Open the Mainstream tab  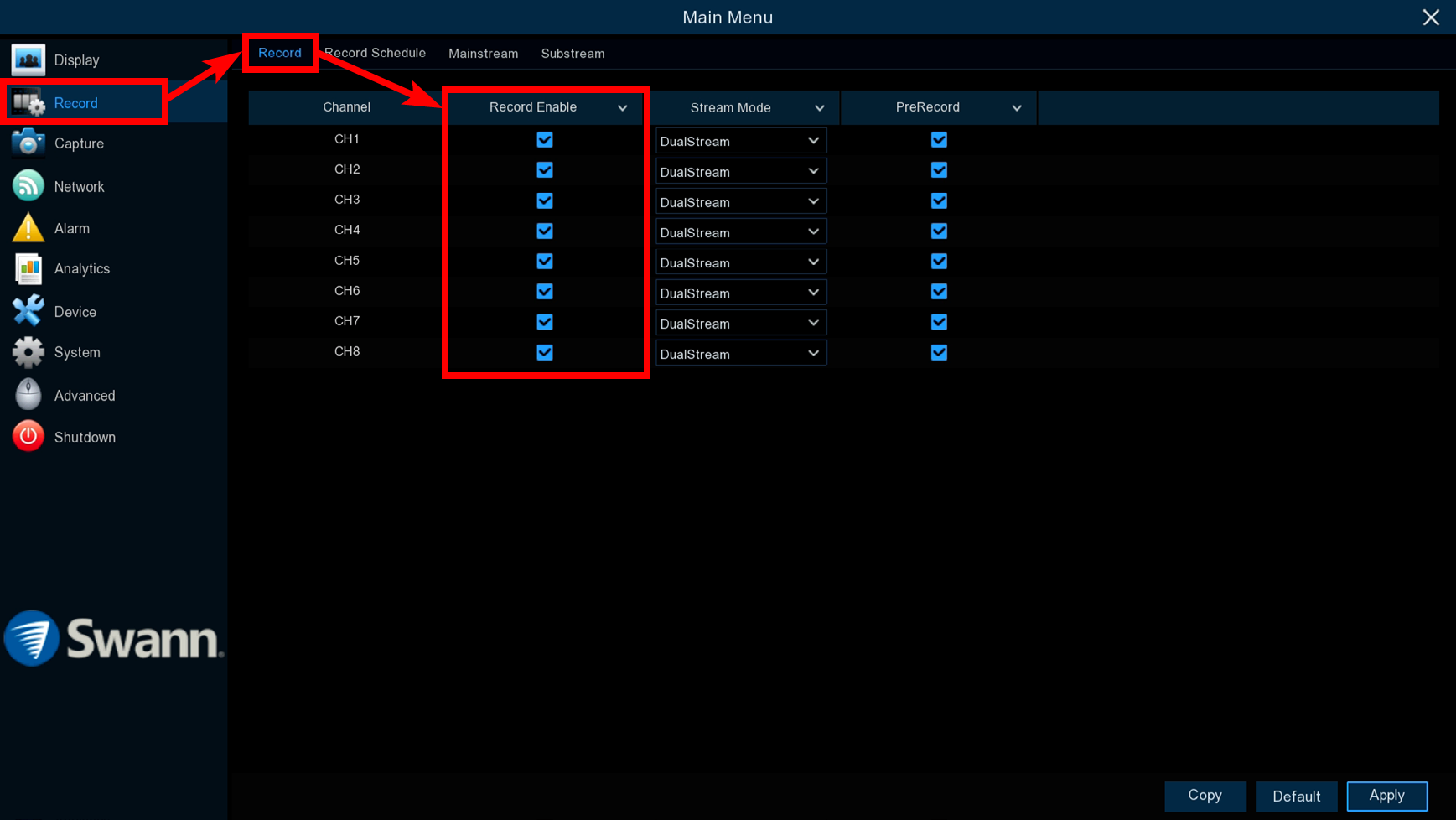point(483,54)
